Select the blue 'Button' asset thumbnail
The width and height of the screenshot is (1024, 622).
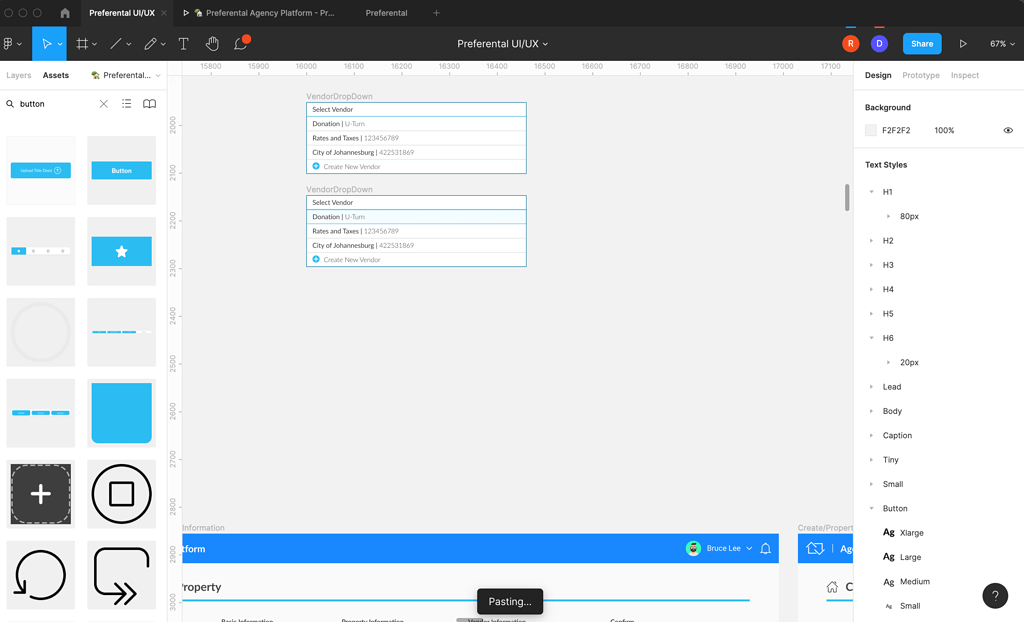pos(121,171)
